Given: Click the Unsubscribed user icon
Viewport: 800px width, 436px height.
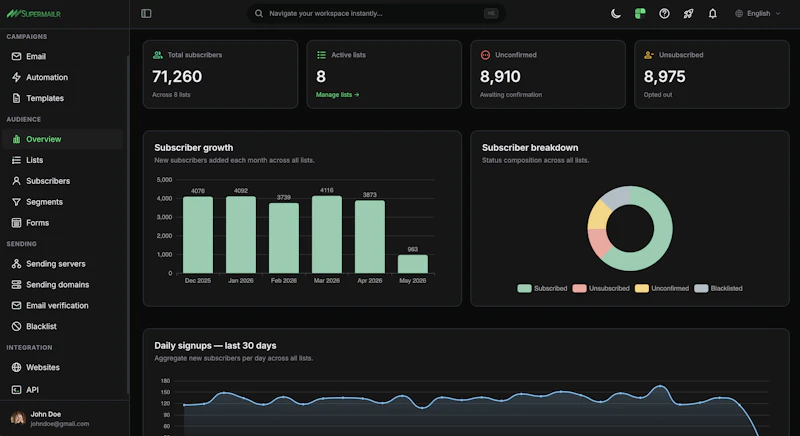Looking at the screenshot, I should pos(649,55).
